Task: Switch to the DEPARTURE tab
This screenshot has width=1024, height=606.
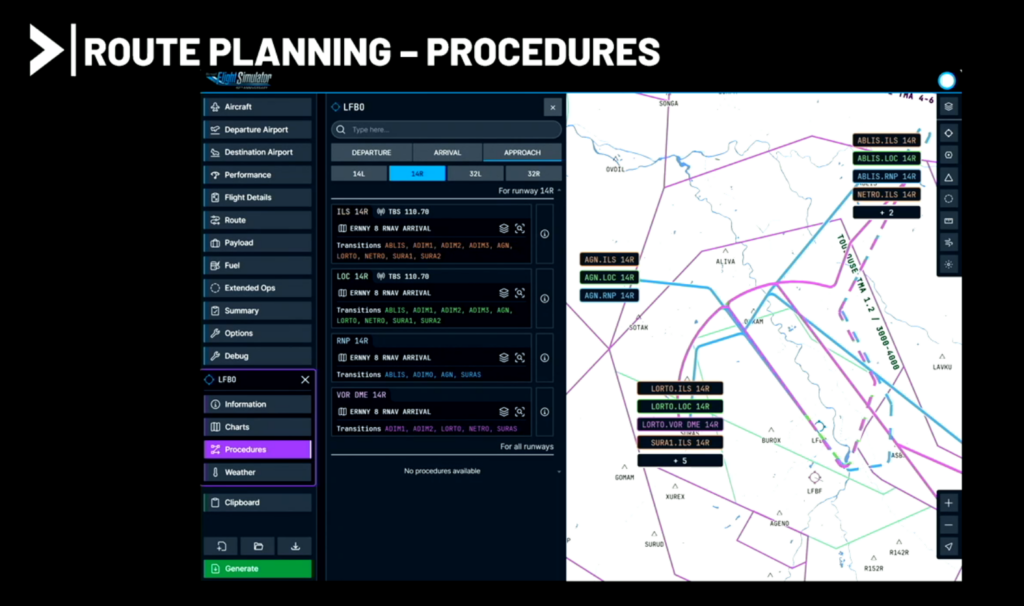Action: 370,153
